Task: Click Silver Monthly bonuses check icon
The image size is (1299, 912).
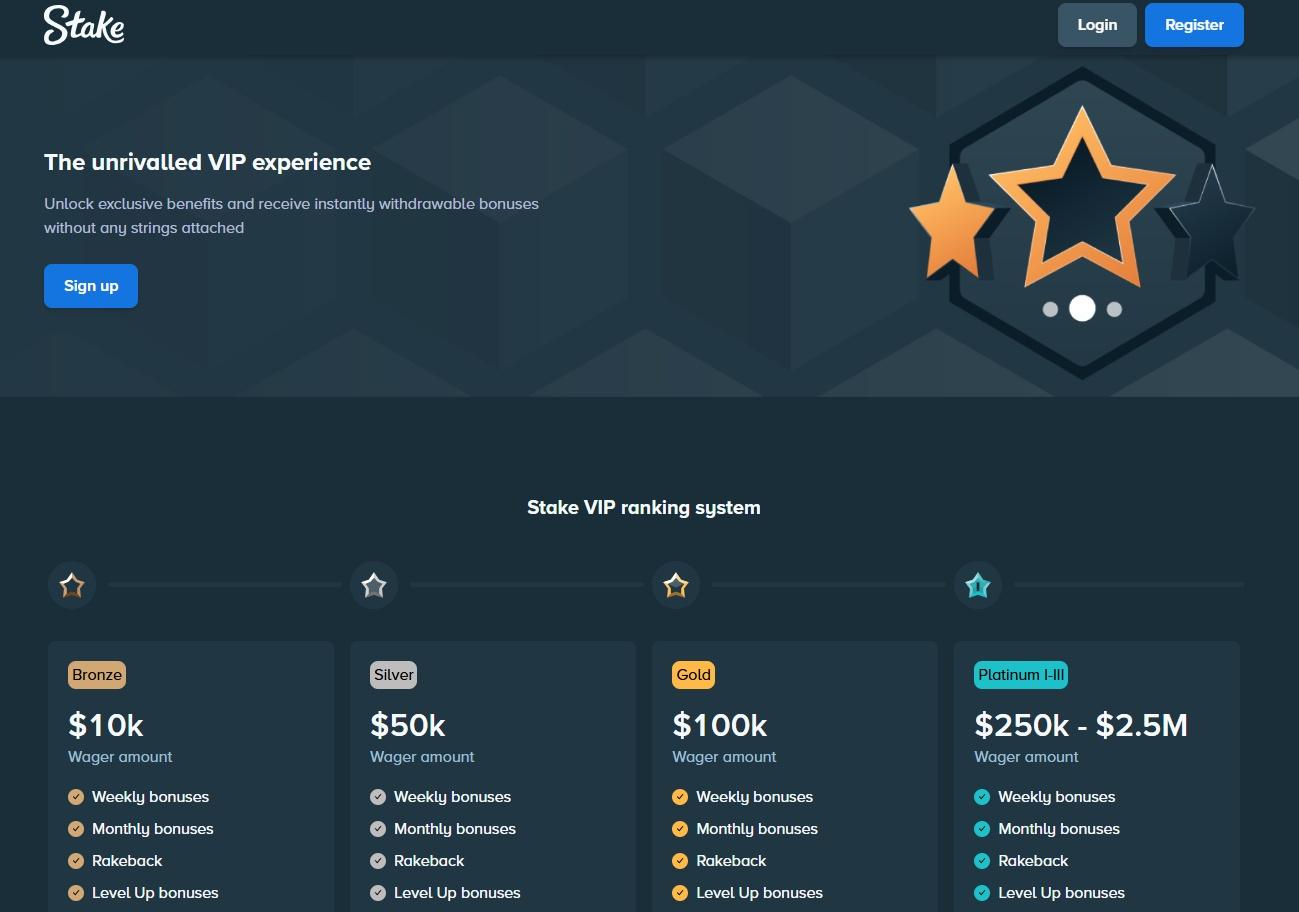Action: point(378,829)
